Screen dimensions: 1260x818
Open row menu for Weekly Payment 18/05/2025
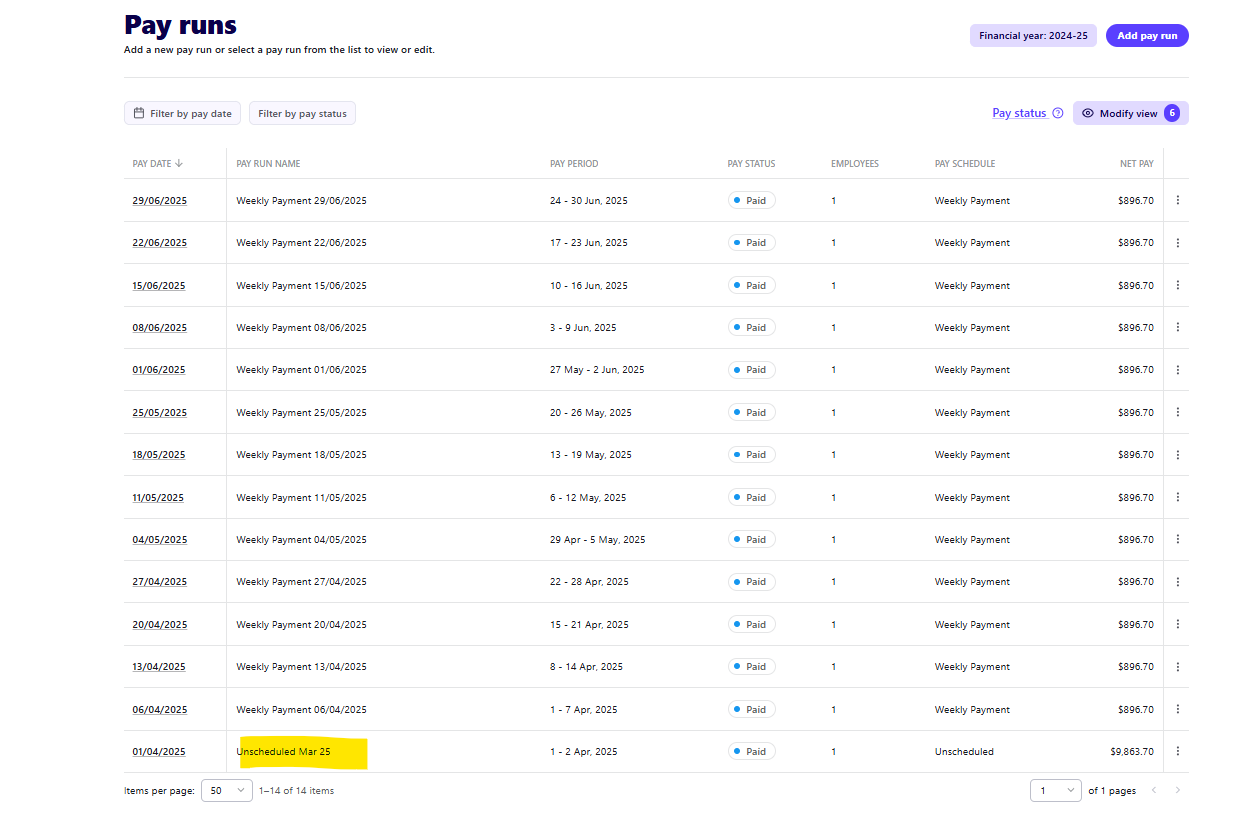1177,454
